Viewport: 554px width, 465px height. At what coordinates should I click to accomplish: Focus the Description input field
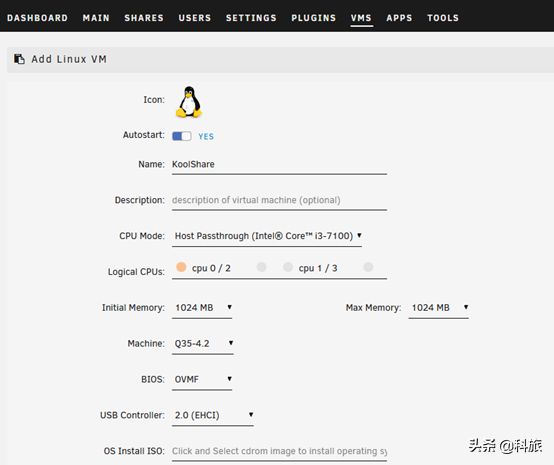279,200
